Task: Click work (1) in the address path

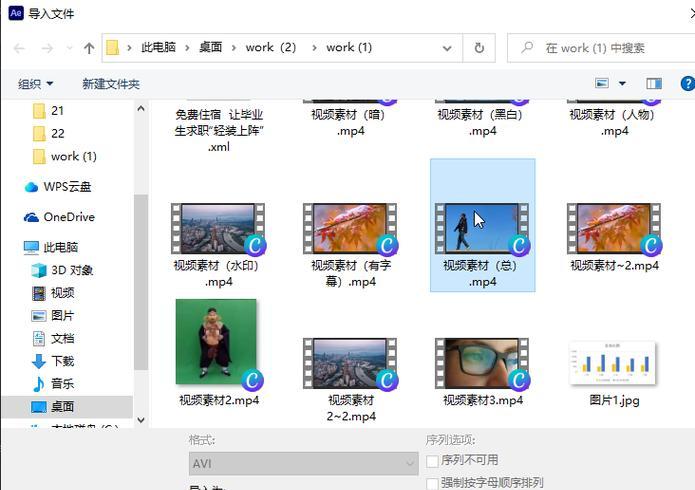Action: pos(349,47)
